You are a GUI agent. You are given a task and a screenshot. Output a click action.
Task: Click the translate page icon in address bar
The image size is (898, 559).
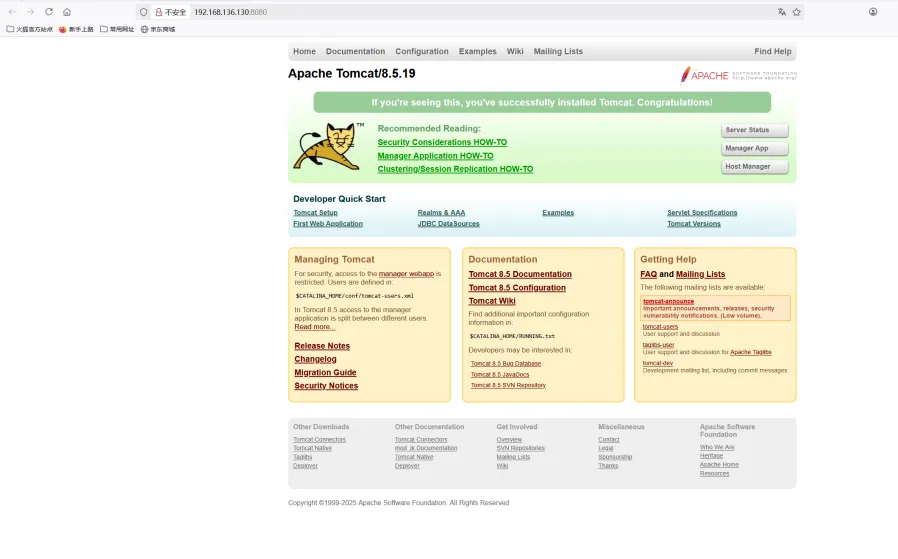[x=782, y=12]
